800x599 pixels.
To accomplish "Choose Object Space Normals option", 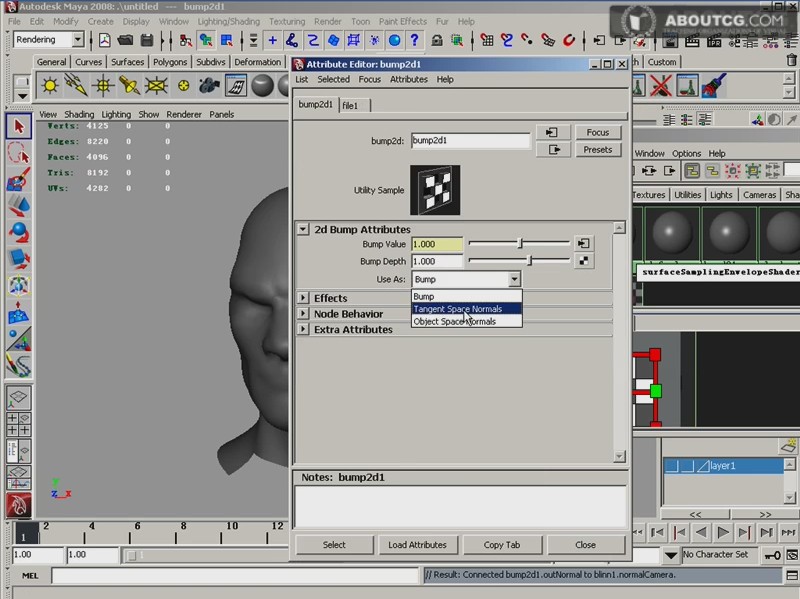I will (x=466, y=322).
